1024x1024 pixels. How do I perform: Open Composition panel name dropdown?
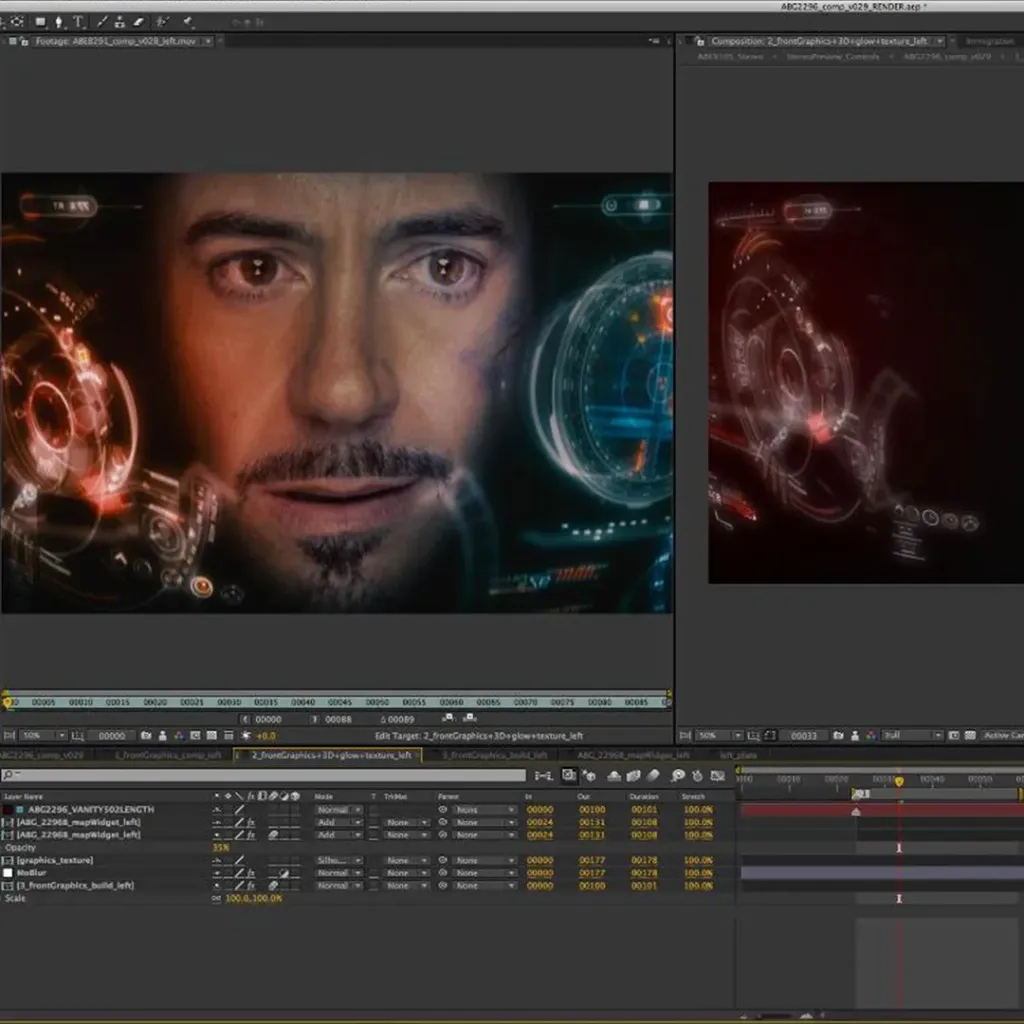[x=940, y=41]
